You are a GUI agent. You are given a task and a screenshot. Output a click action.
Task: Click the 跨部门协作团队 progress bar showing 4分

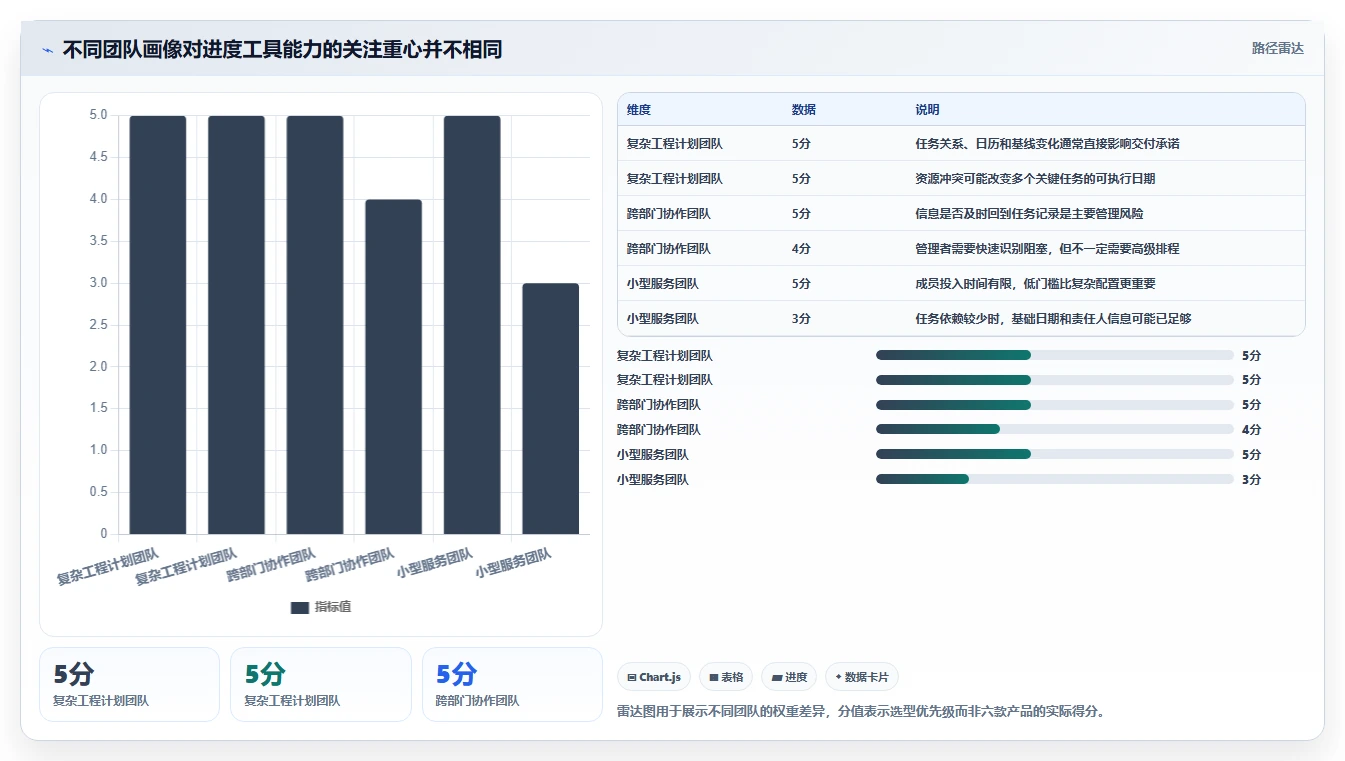click(x=1054, y=429)
